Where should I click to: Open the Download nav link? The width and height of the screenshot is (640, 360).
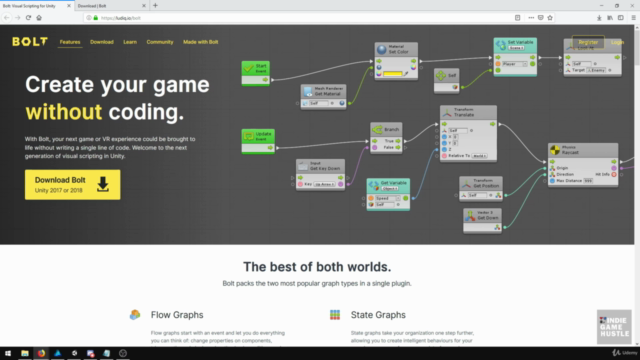[x=102, y=42]
